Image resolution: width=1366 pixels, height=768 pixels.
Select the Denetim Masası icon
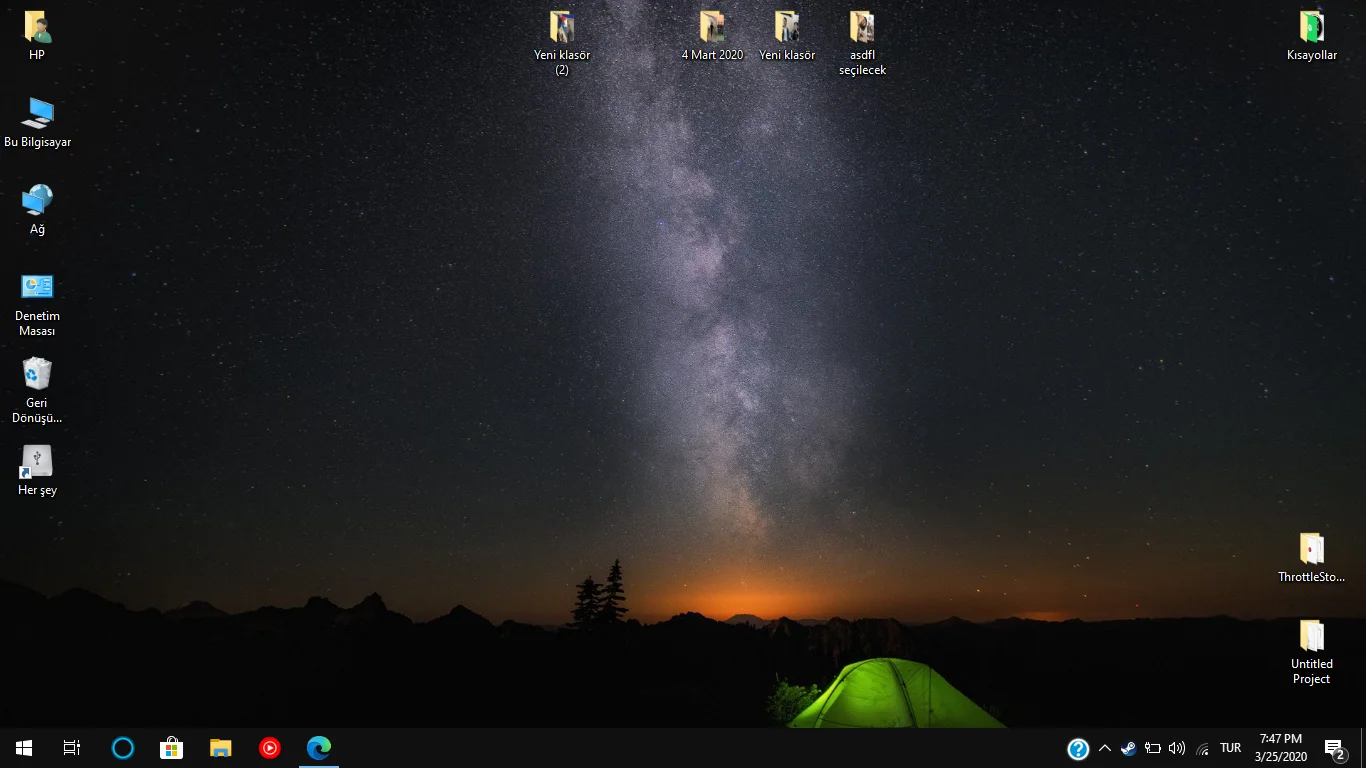pyautogui.click(x=37, y=288)
